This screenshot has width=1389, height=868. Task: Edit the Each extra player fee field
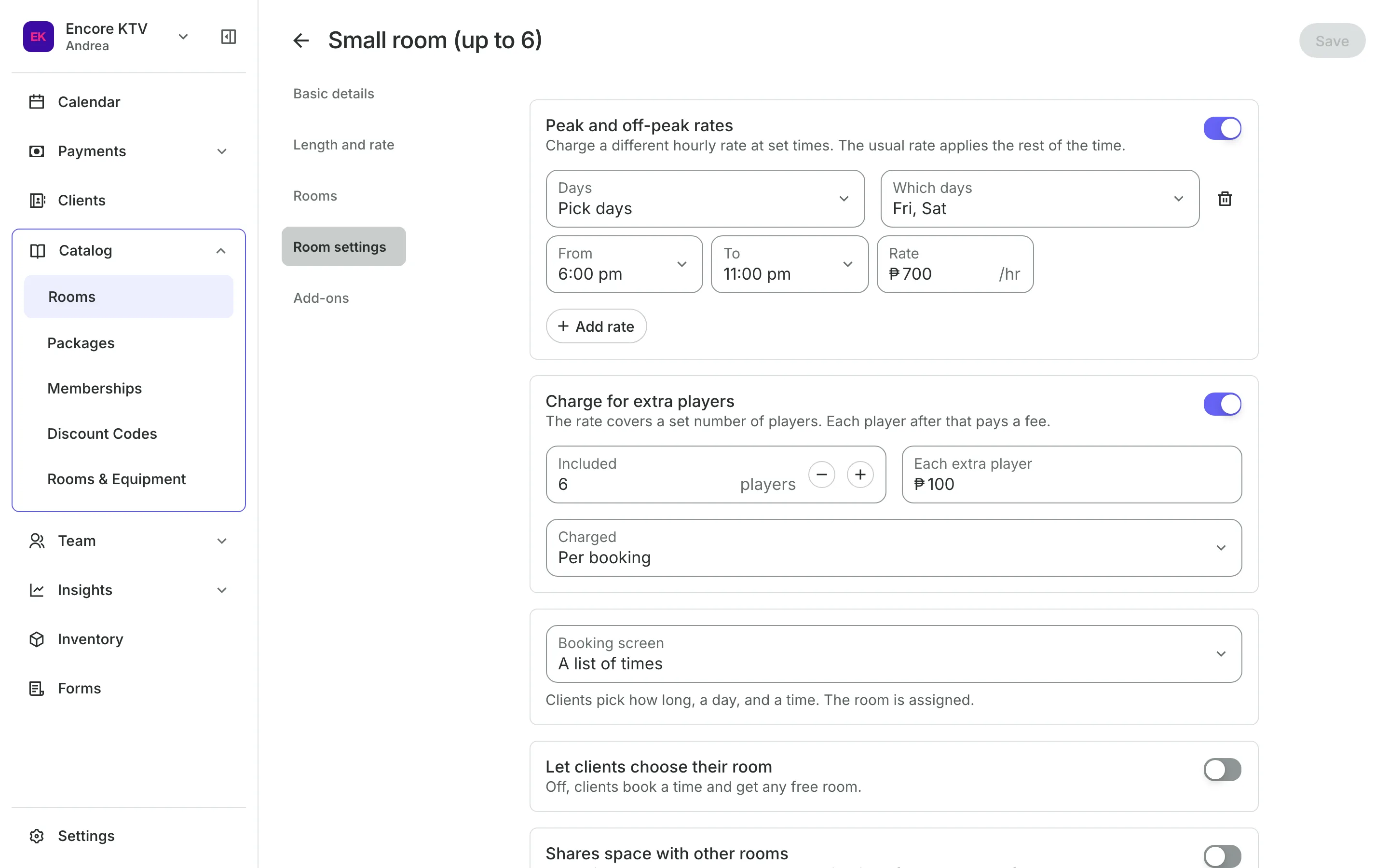tap(1072, 475)
